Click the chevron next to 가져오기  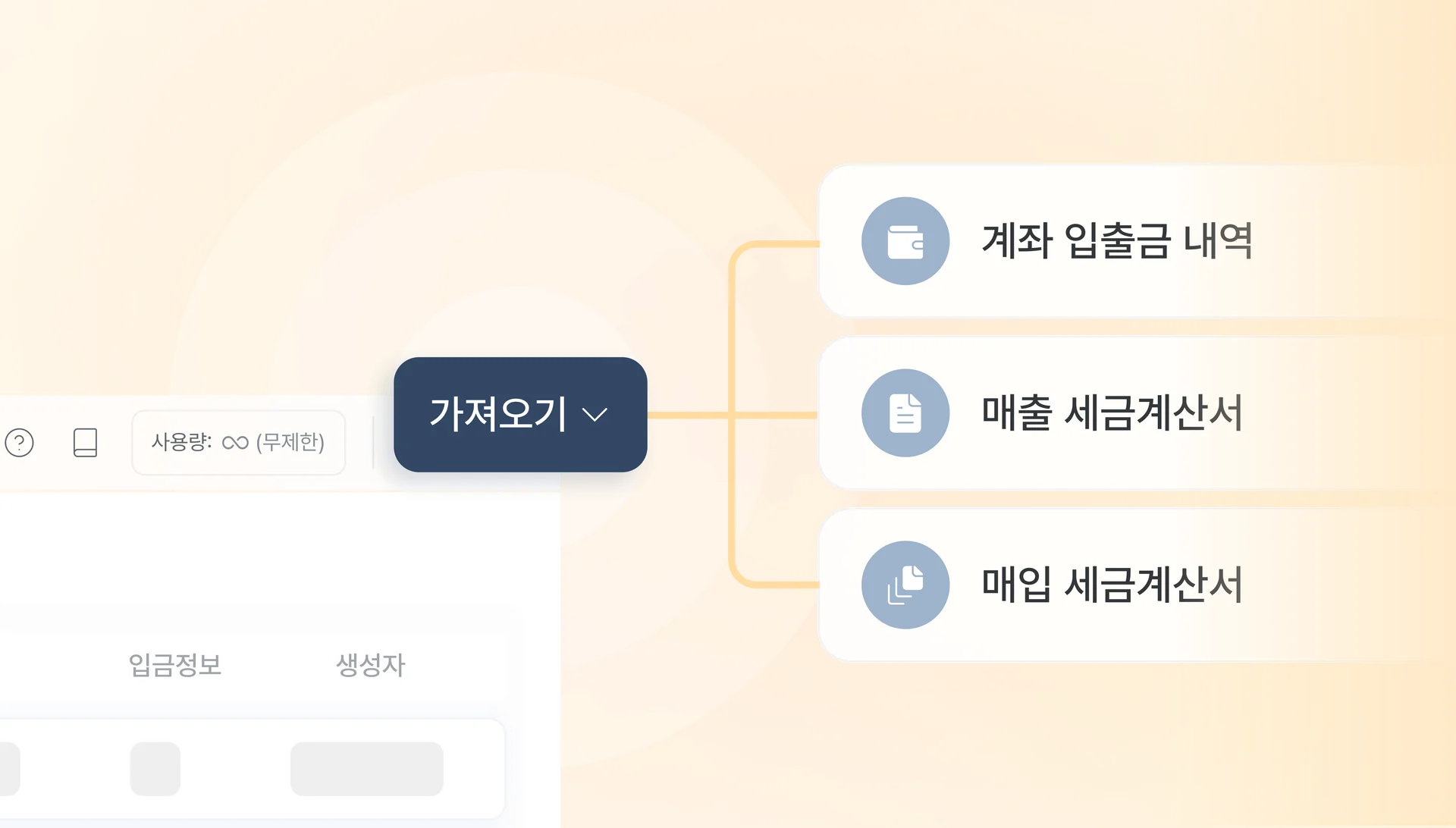pos(595,414)
